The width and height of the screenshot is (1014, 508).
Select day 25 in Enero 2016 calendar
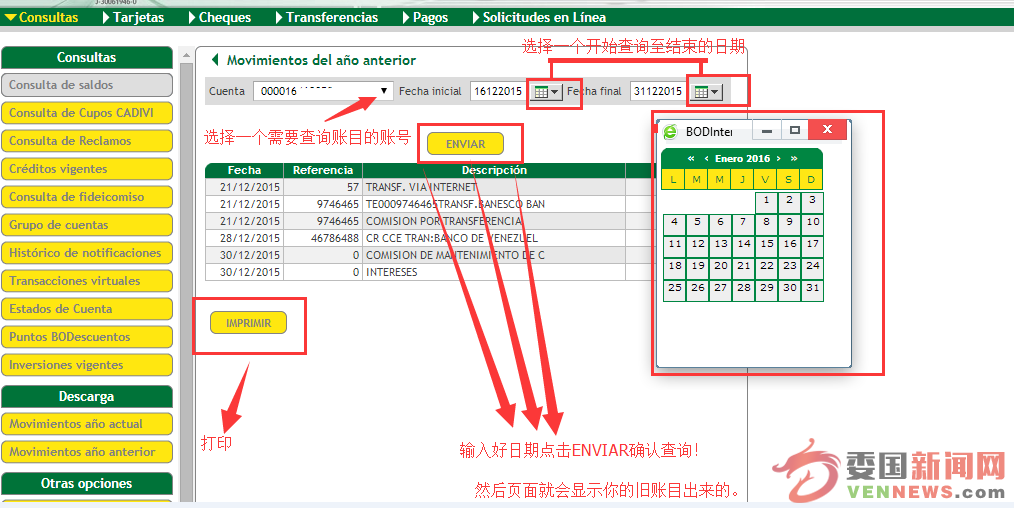click(674, 290)
